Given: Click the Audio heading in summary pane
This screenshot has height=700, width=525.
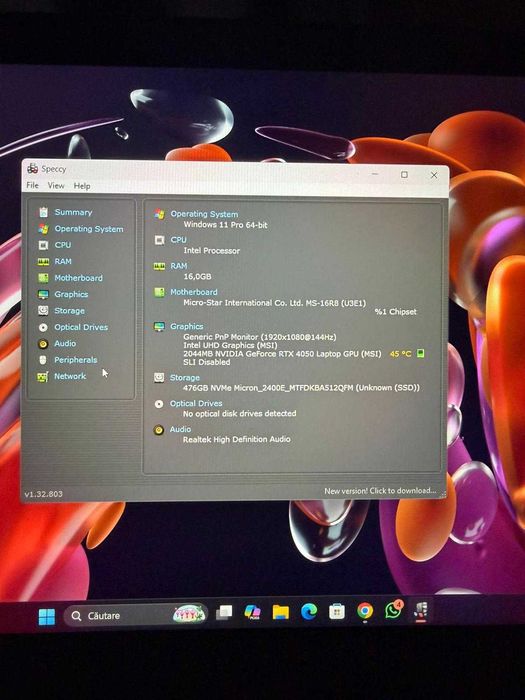Looking at the screenshot, I should pyautogui.click(x=180, y=429).
